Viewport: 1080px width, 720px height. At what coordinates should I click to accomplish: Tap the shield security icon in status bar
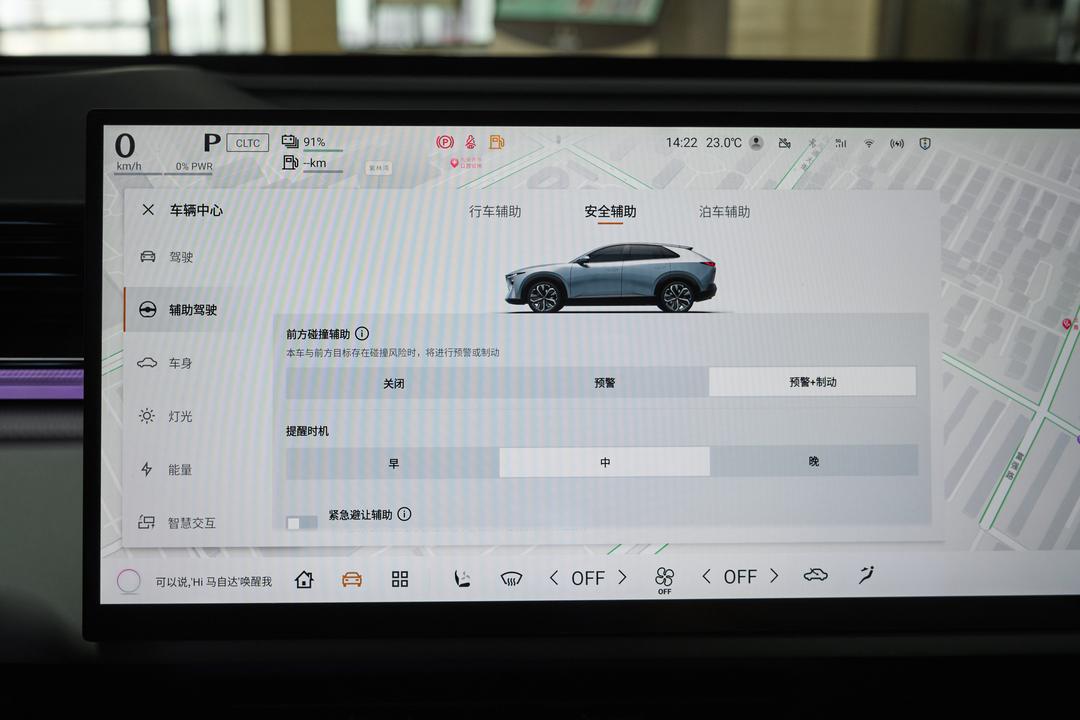coord(925,143)
